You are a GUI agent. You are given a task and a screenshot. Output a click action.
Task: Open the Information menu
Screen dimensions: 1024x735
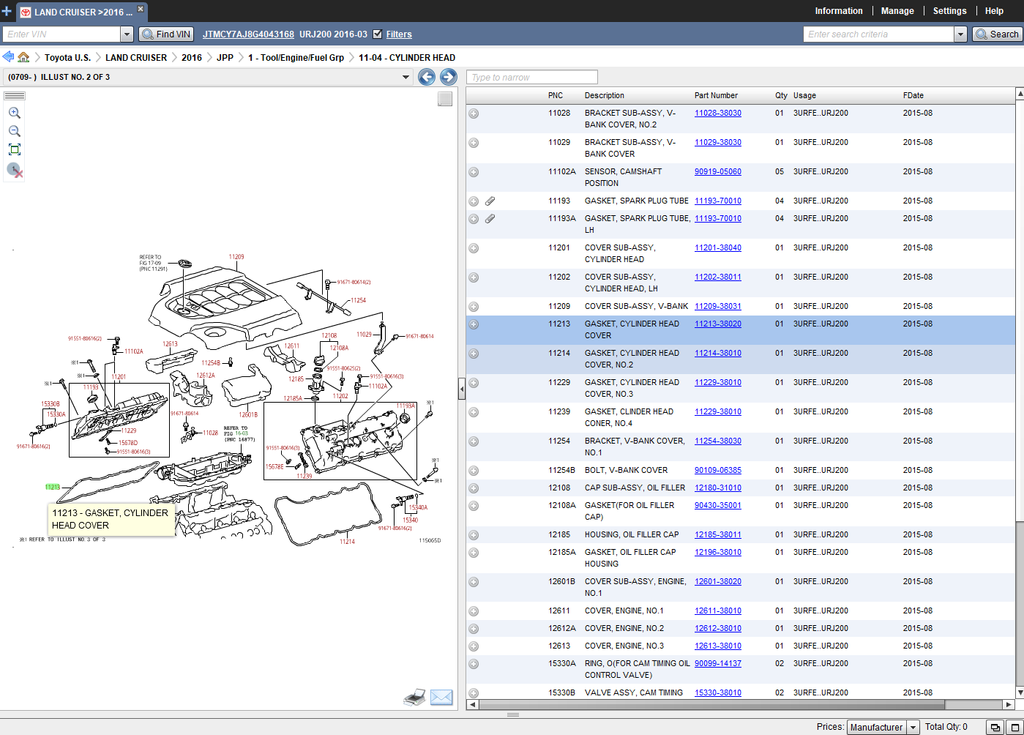(839, 11)
